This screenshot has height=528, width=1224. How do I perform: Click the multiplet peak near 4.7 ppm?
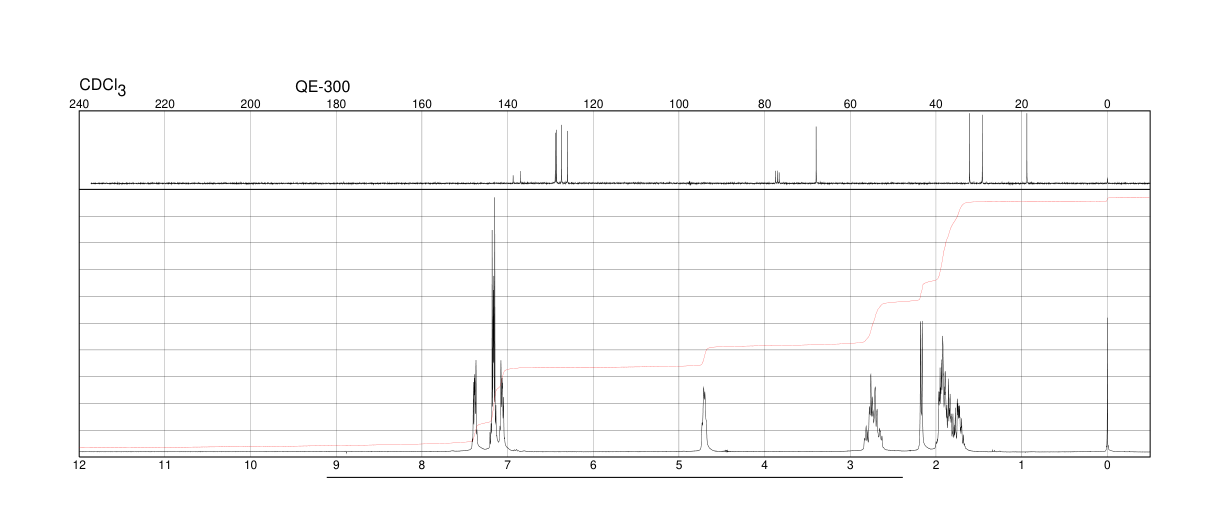[704, 420]
